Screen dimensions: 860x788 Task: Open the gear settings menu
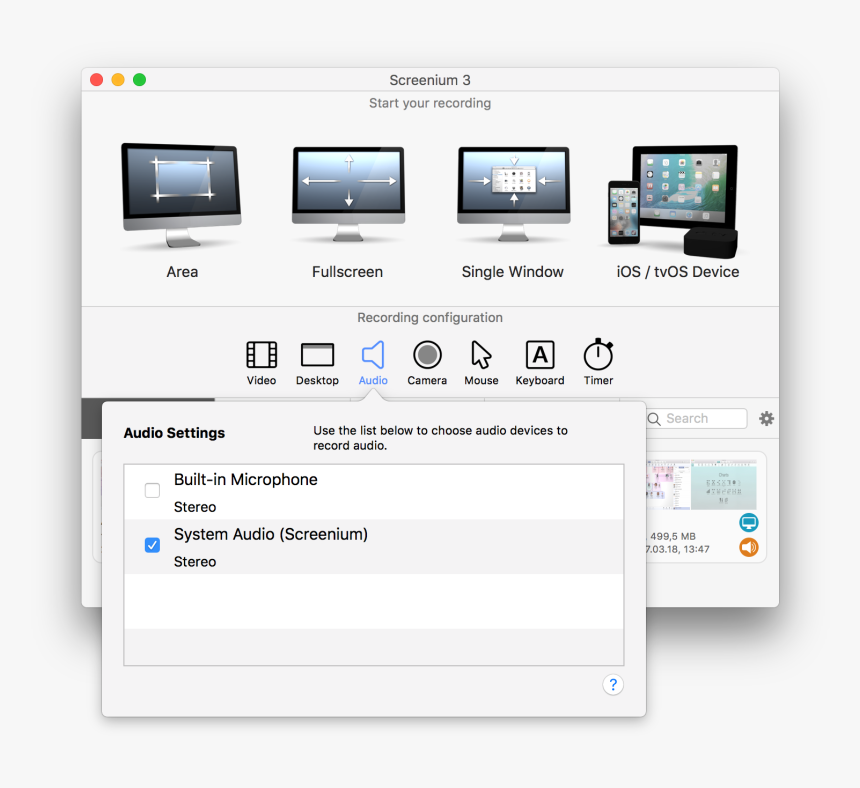pos(766,418)
